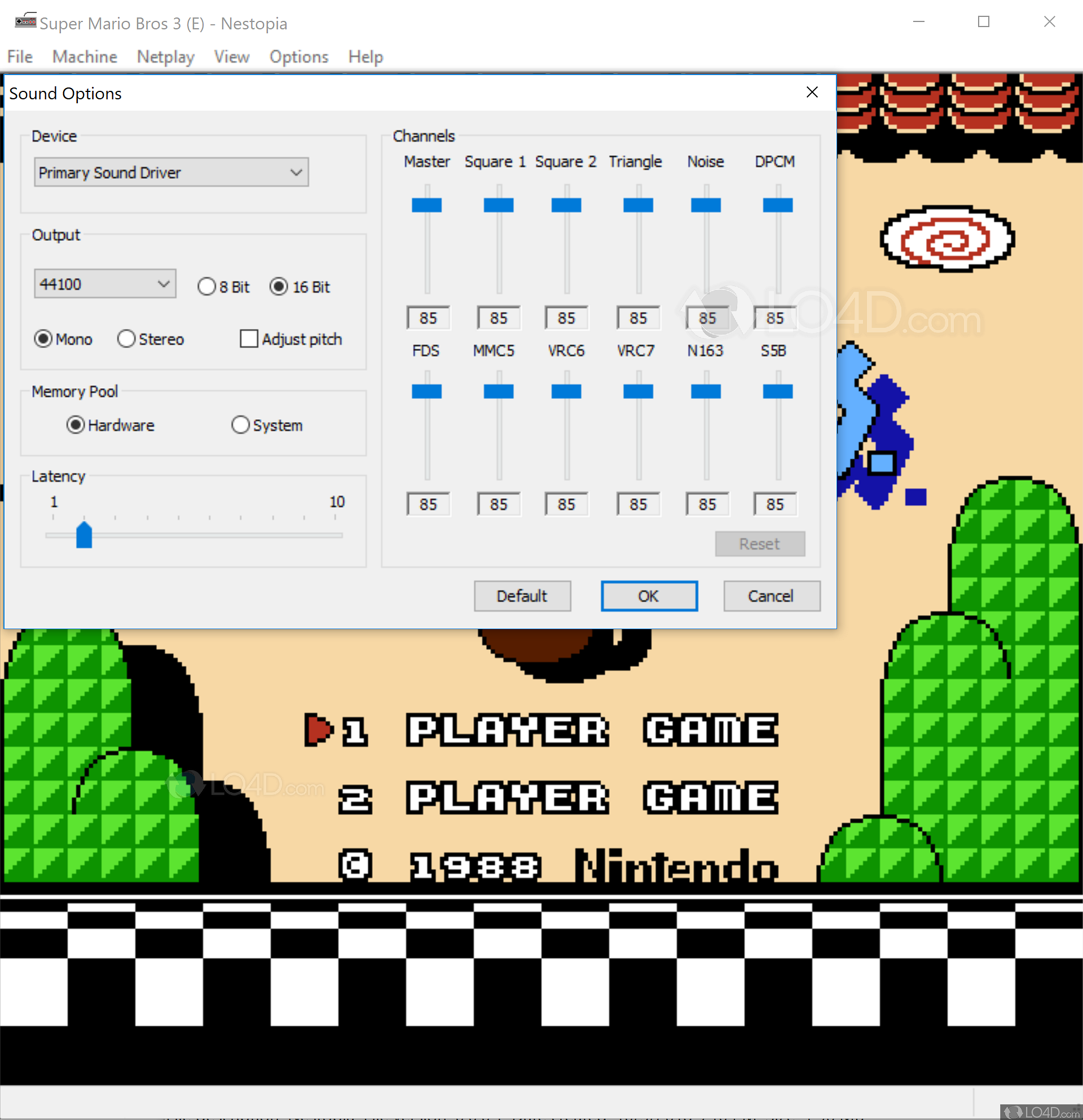Open the View menu
Viewport: 1083px width, 1120px height.
pos(231,56)
